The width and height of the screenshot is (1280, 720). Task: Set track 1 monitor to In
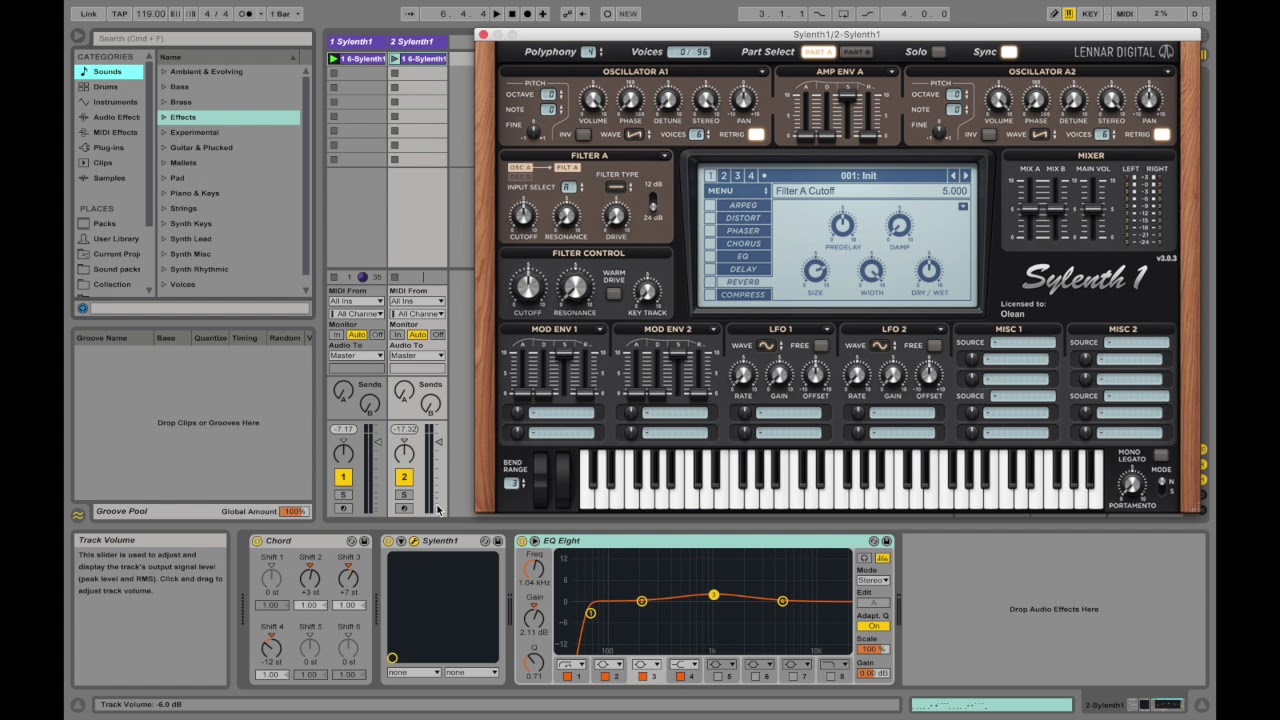click(x=336, y=335)
